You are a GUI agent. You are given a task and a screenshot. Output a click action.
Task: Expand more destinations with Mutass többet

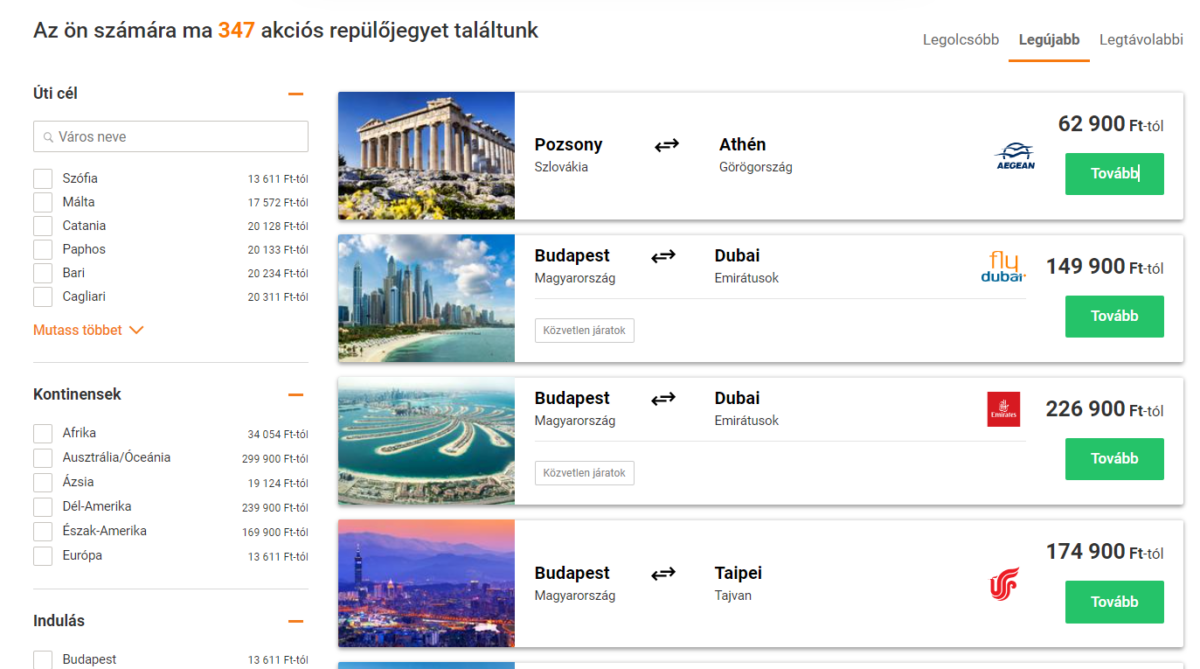click(x=88, y=330)
